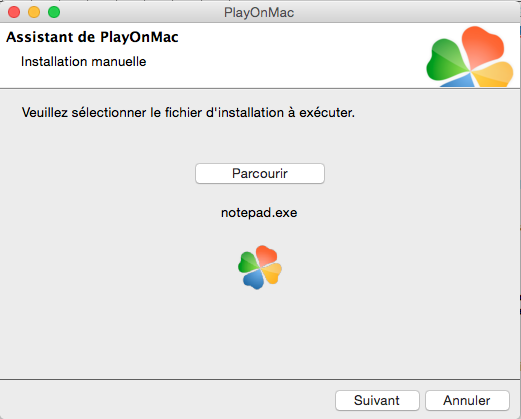This screenshot has width=521, height=419.
Task: Click the Assistant de PlayOnMac heading
Action: point(92,37)
